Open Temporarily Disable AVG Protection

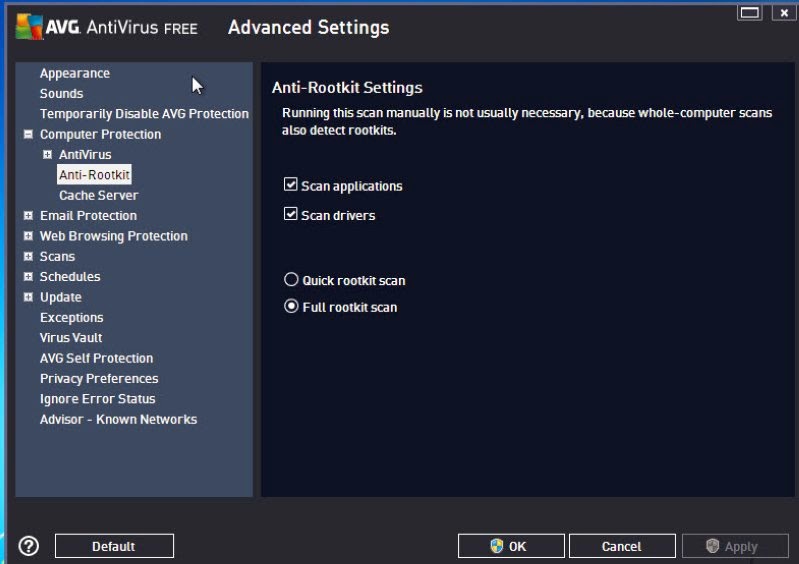tap(145, 114)
